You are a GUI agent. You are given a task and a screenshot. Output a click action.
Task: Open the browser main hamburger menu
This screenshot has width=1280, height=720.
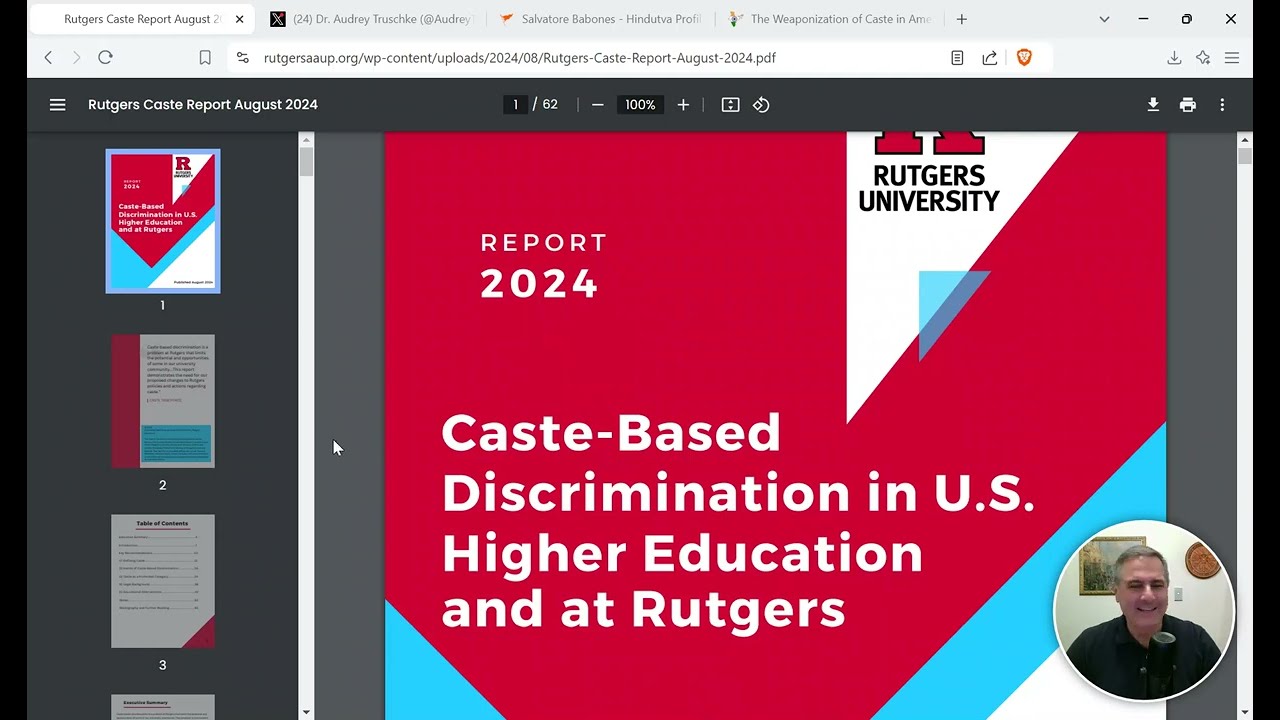[x=1232, y=58]
